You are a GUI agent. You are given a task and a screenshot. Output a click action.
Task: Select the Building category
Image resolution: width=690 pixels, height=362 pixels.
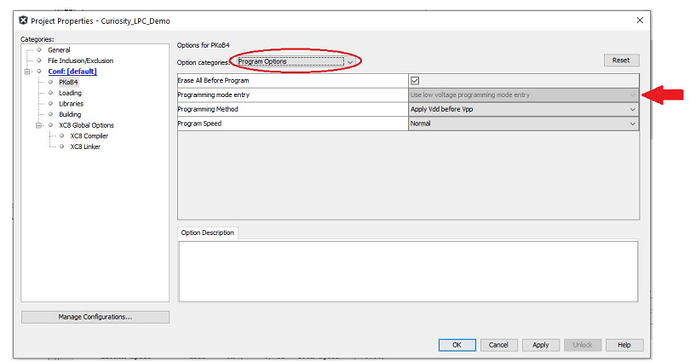pyautogui.click(x=70, y=114)
